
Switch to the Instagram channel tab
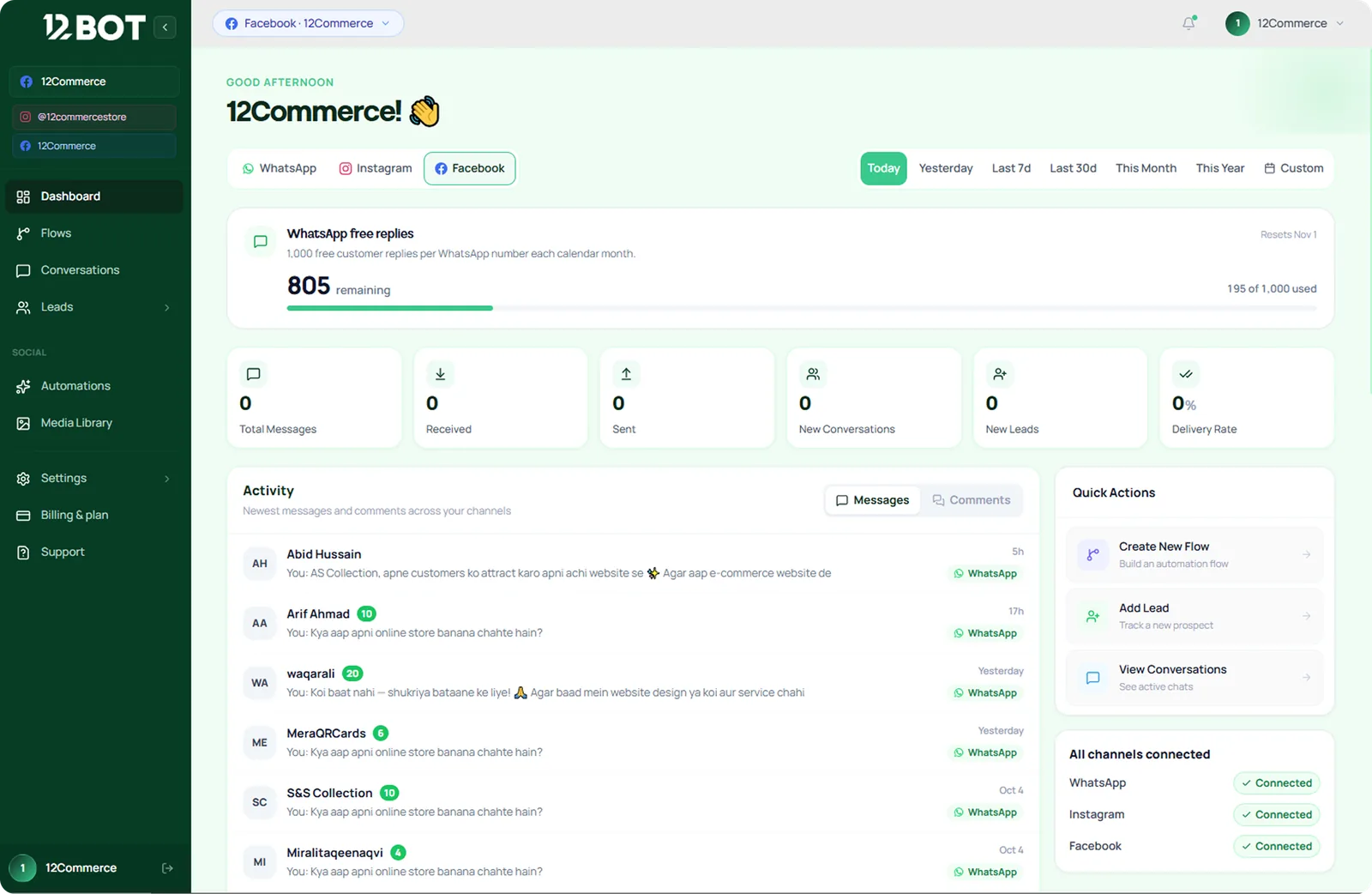[376, 168]
